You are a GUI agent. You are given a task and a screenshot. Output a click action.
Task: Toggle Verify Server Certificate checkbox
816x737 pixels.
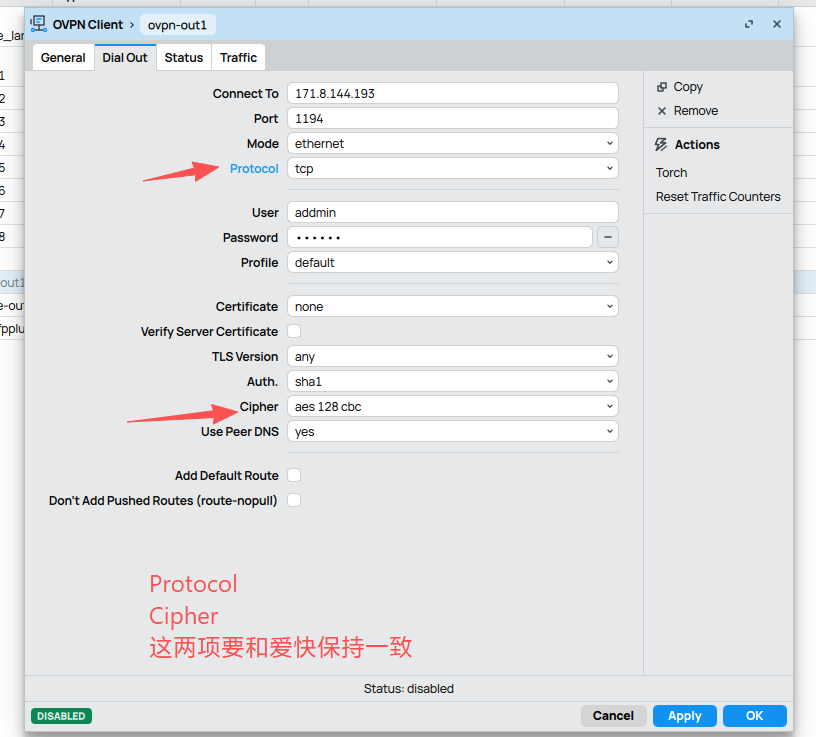click(294, 331)
